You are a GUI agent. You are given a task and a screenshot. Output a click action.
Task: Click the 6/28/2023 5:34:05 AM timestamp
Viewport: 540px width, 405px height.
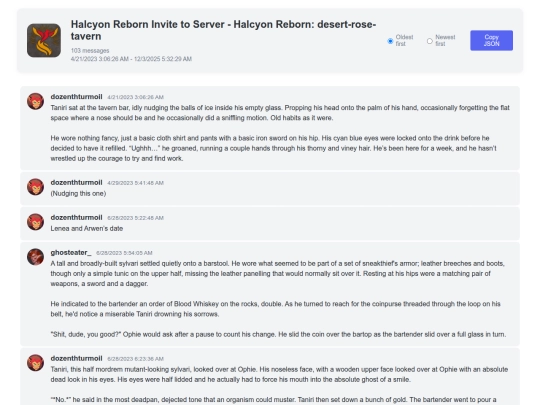(x=124, y=253)
